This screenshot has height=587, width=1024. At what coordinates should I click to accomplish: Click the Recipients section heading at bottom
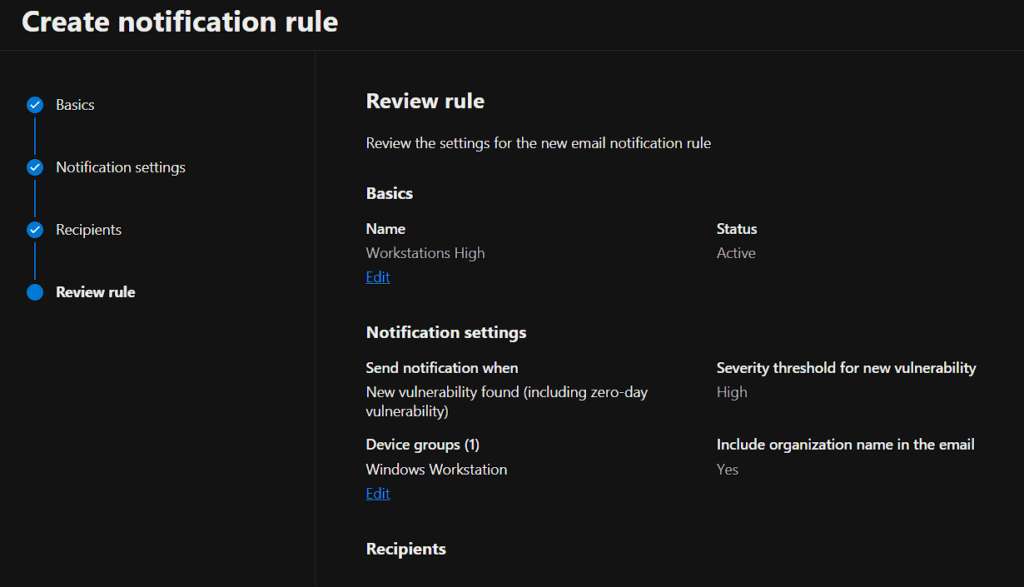click(x=406, y=549)
